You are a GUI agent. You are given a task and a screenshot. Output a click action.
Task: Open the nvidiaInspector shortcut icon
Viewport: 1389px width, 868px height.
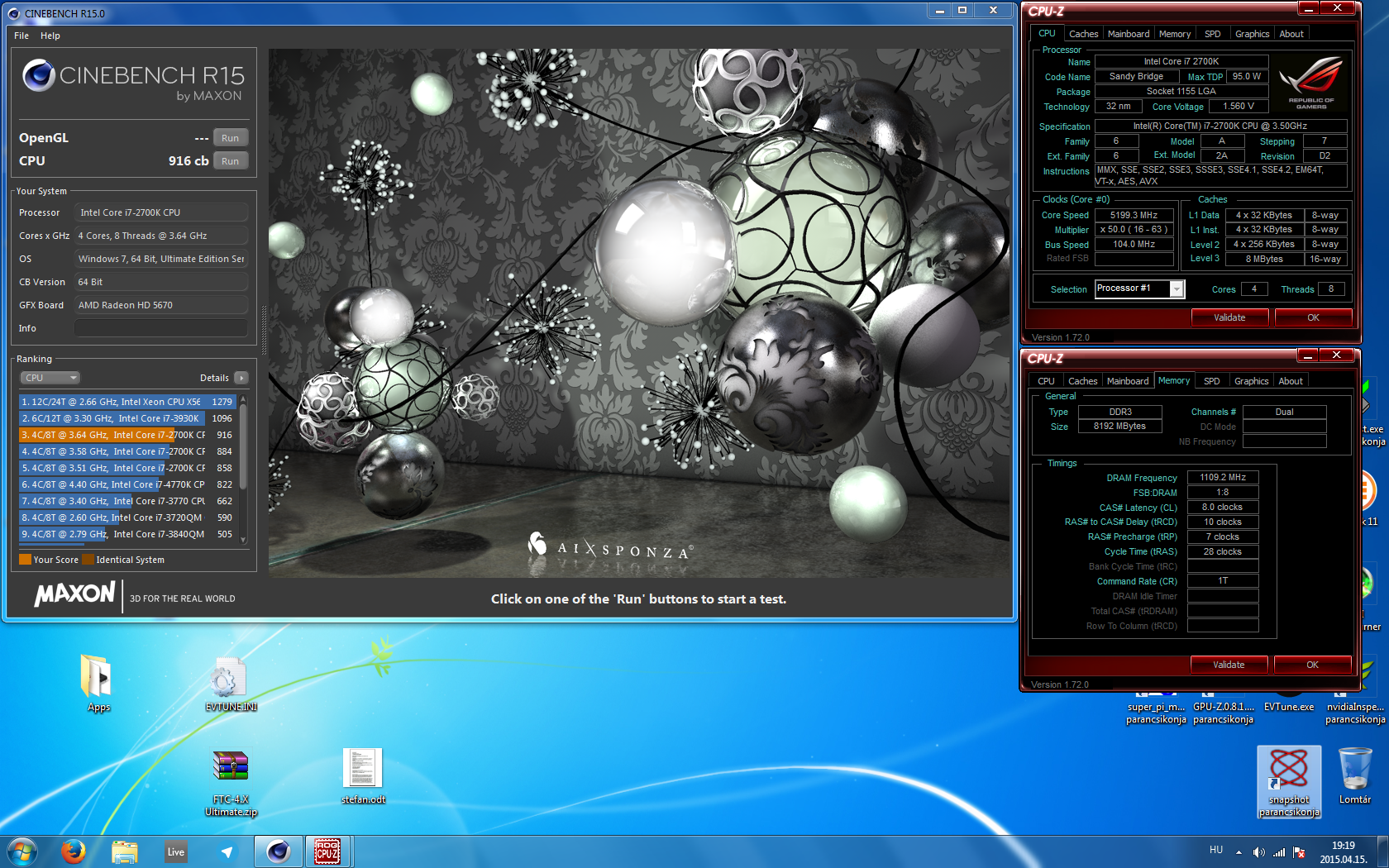1355,713
